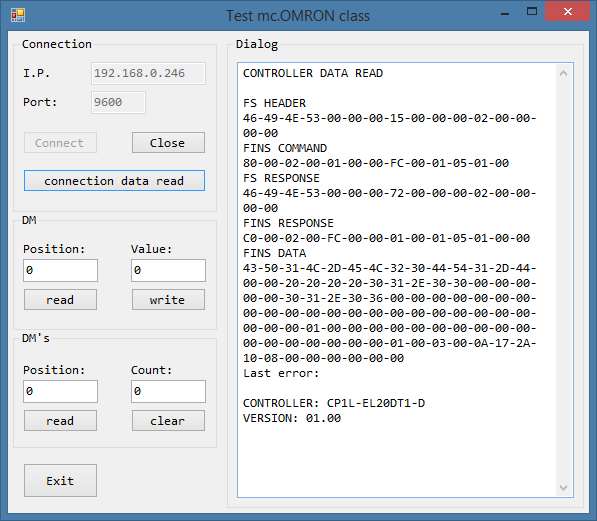
Task: Click the Close connection button
Action: tap(168, 143)
